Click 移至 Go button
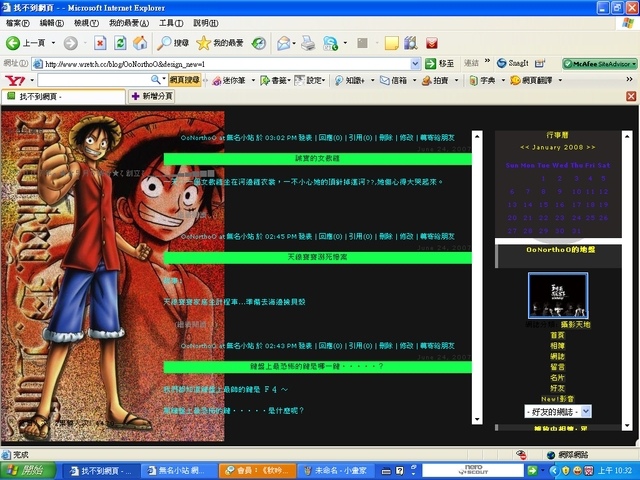This screenshot has height=480, width=640. click(x=440, y=63)
